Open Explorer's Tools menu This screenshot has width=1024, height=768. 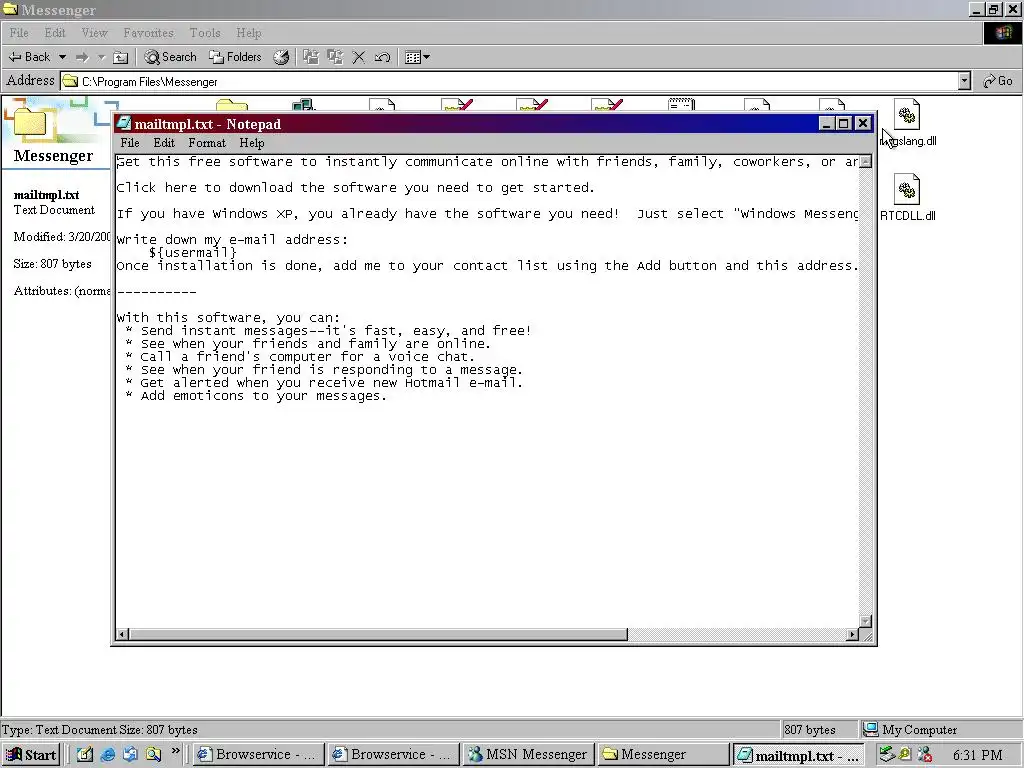[x=205, y=33]
